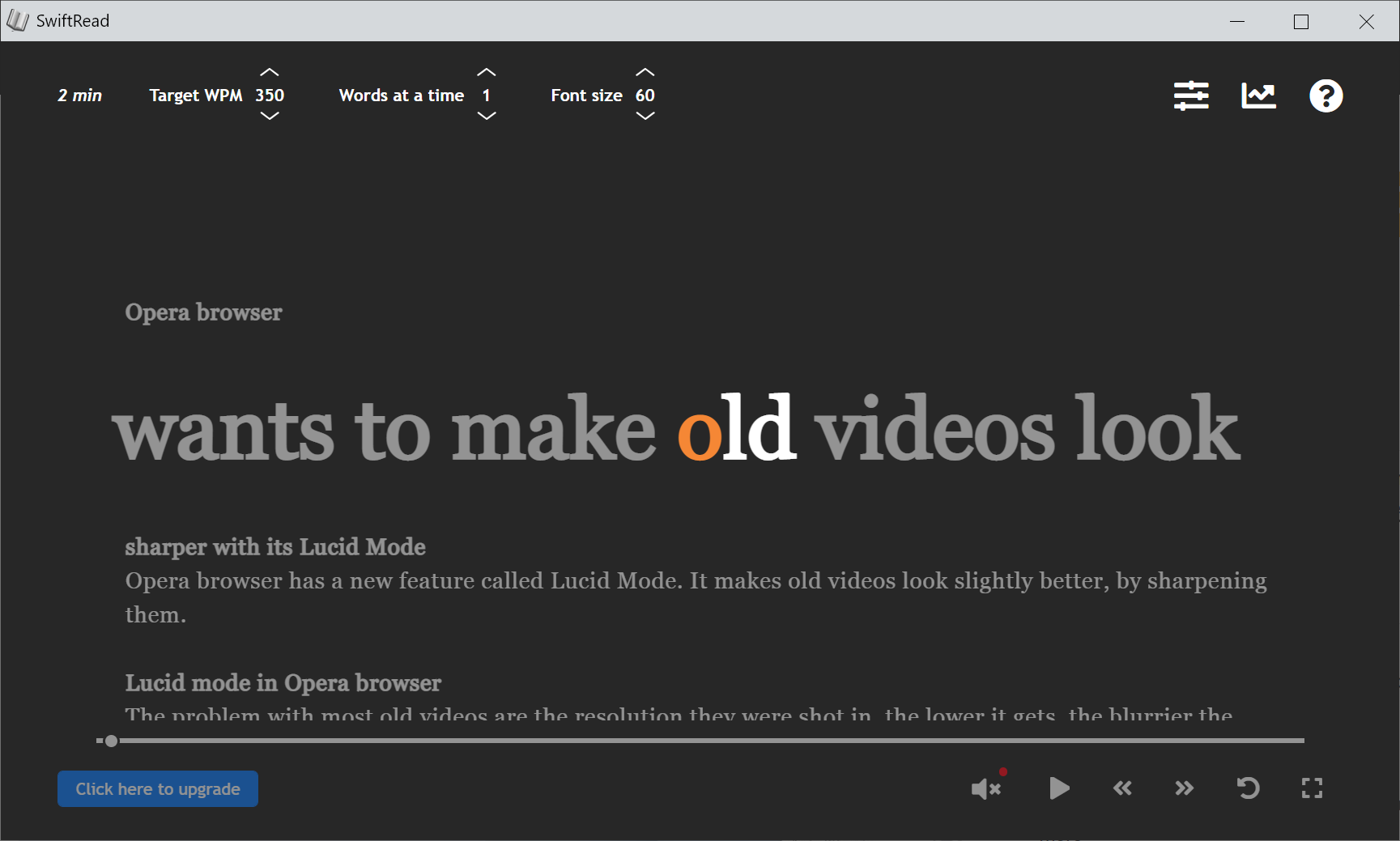Click the word wants in the large text

pyautogui.click(x=223, y=433)
